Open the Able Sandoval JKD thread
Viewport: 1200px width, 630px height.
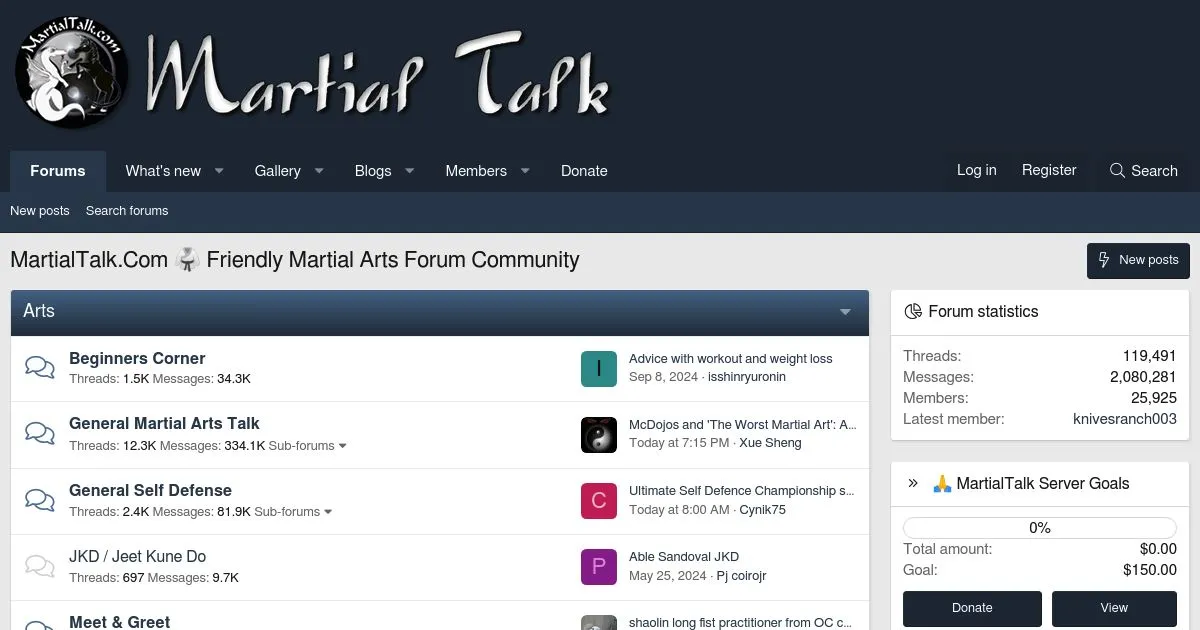684,557
